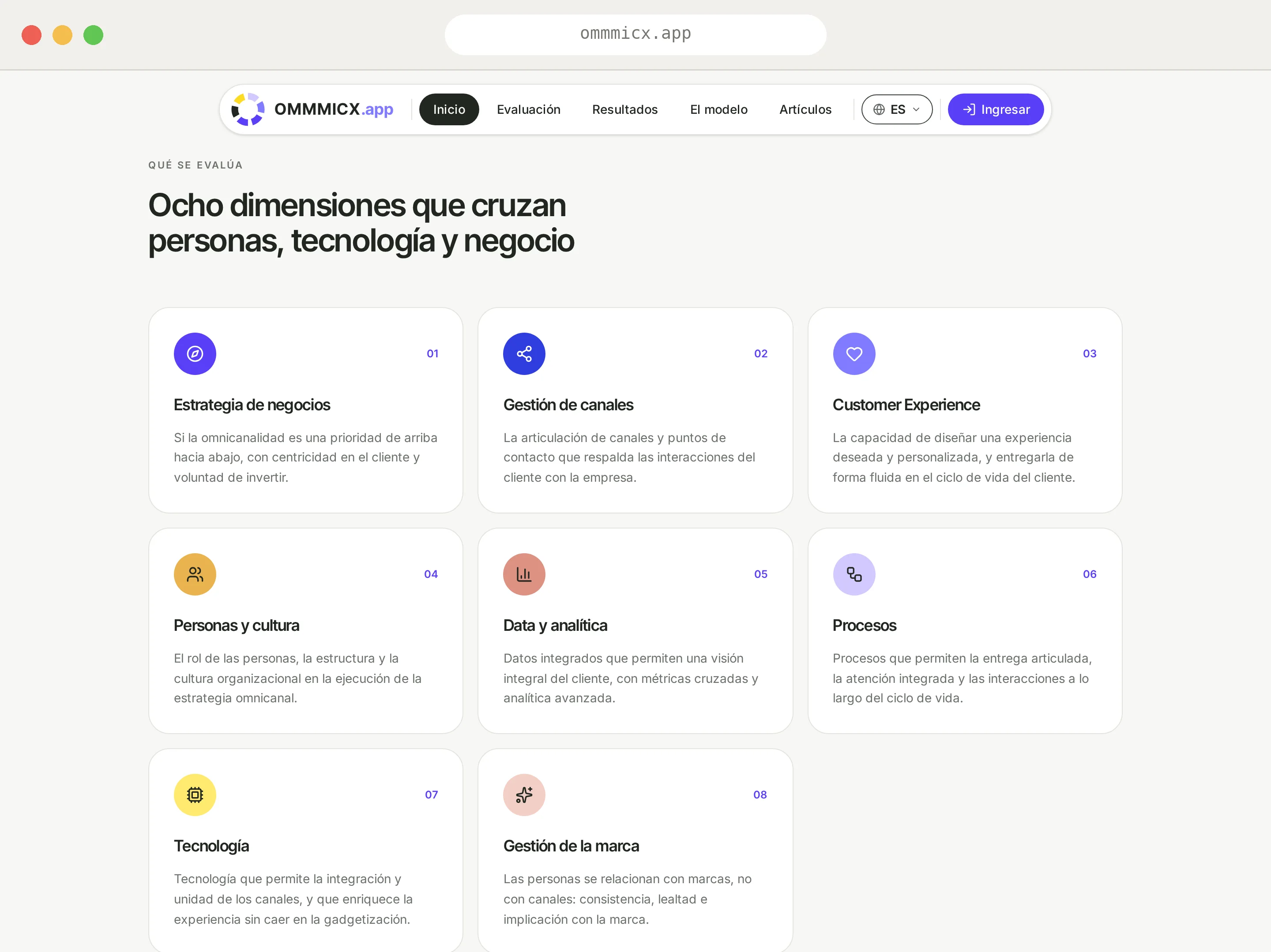Select the Customer Experience title
Viewport: 1271px width, 952px height.
pyautogui.click(x=906, y=405)
